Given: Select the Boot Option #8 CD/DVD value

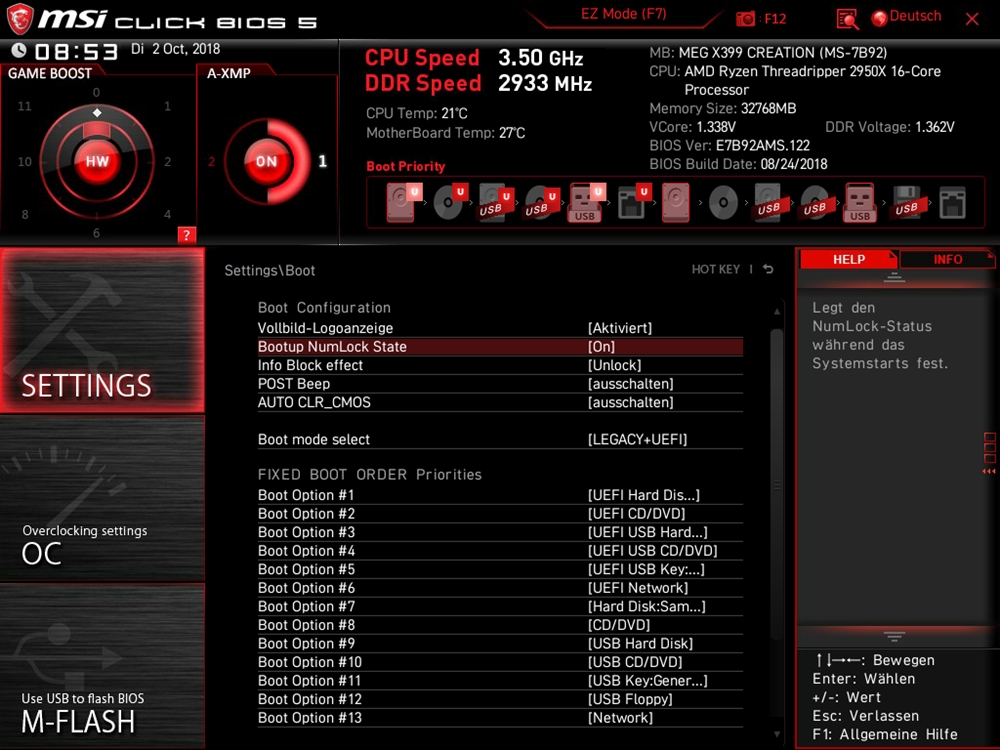Looking at the screenshot, I should pyautogui.click(x=619, y=624).
